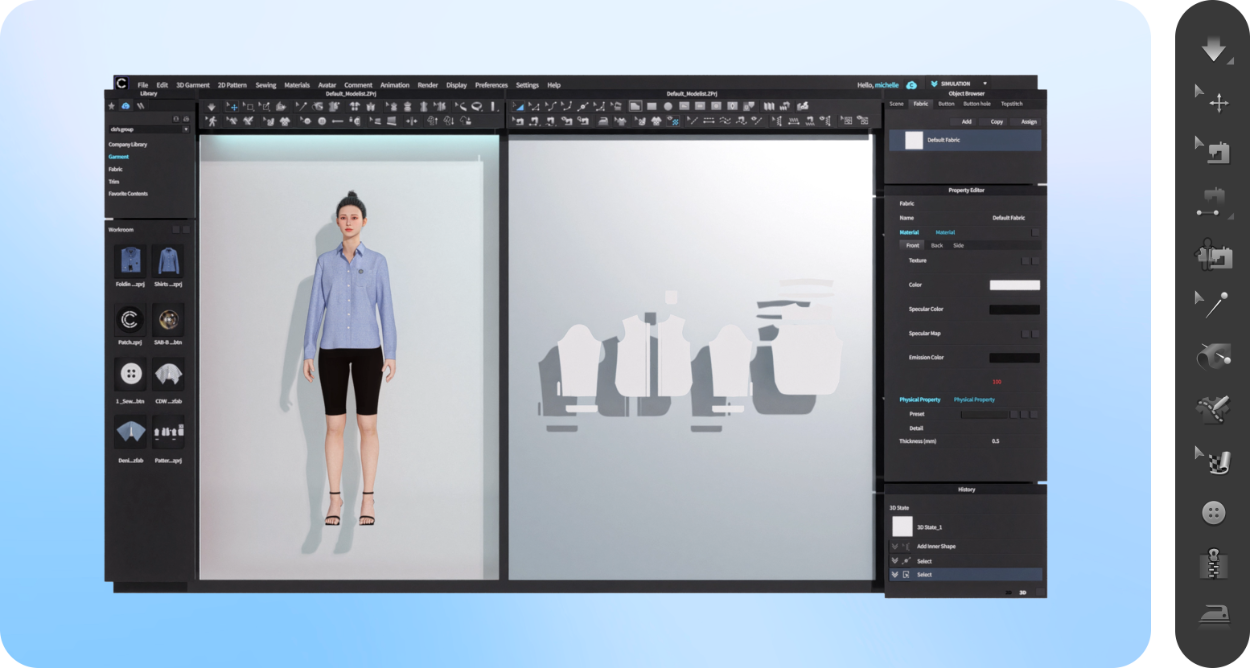Open the fabric Color swatch
1250x668 pixels.
(1015, 285)
